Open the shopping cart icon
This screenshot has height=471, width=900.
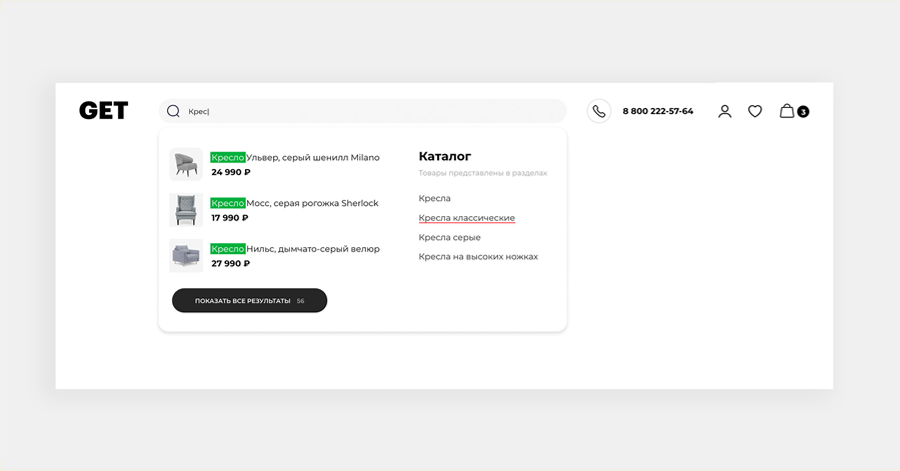(787, 111)
